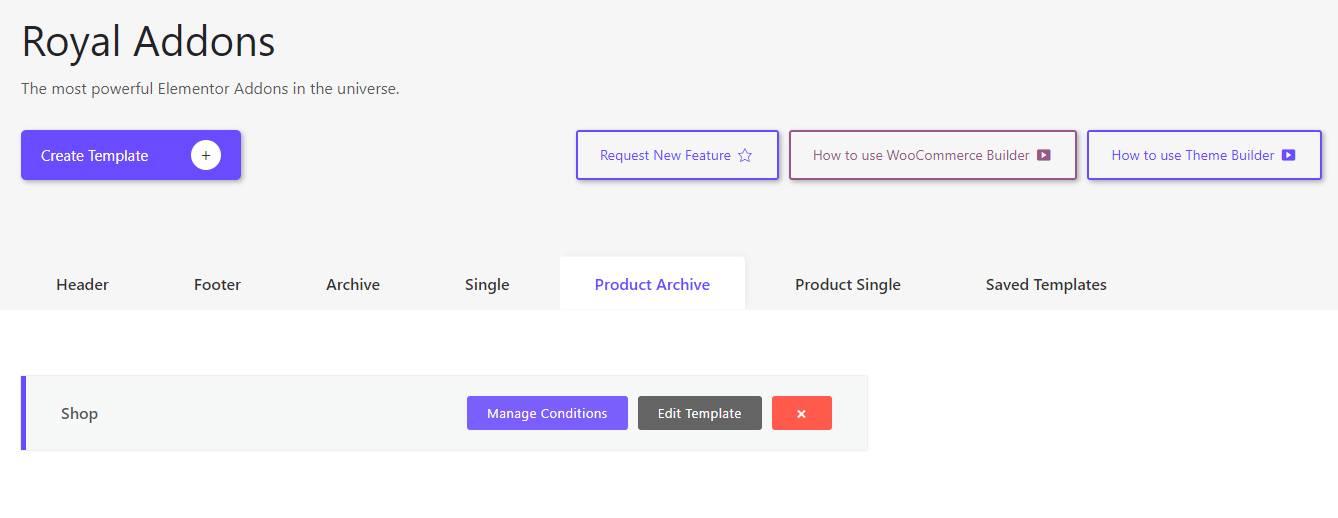Click the video play icon on Theme Builder button
This screenshot has height=518, width=1338.
1289,155
